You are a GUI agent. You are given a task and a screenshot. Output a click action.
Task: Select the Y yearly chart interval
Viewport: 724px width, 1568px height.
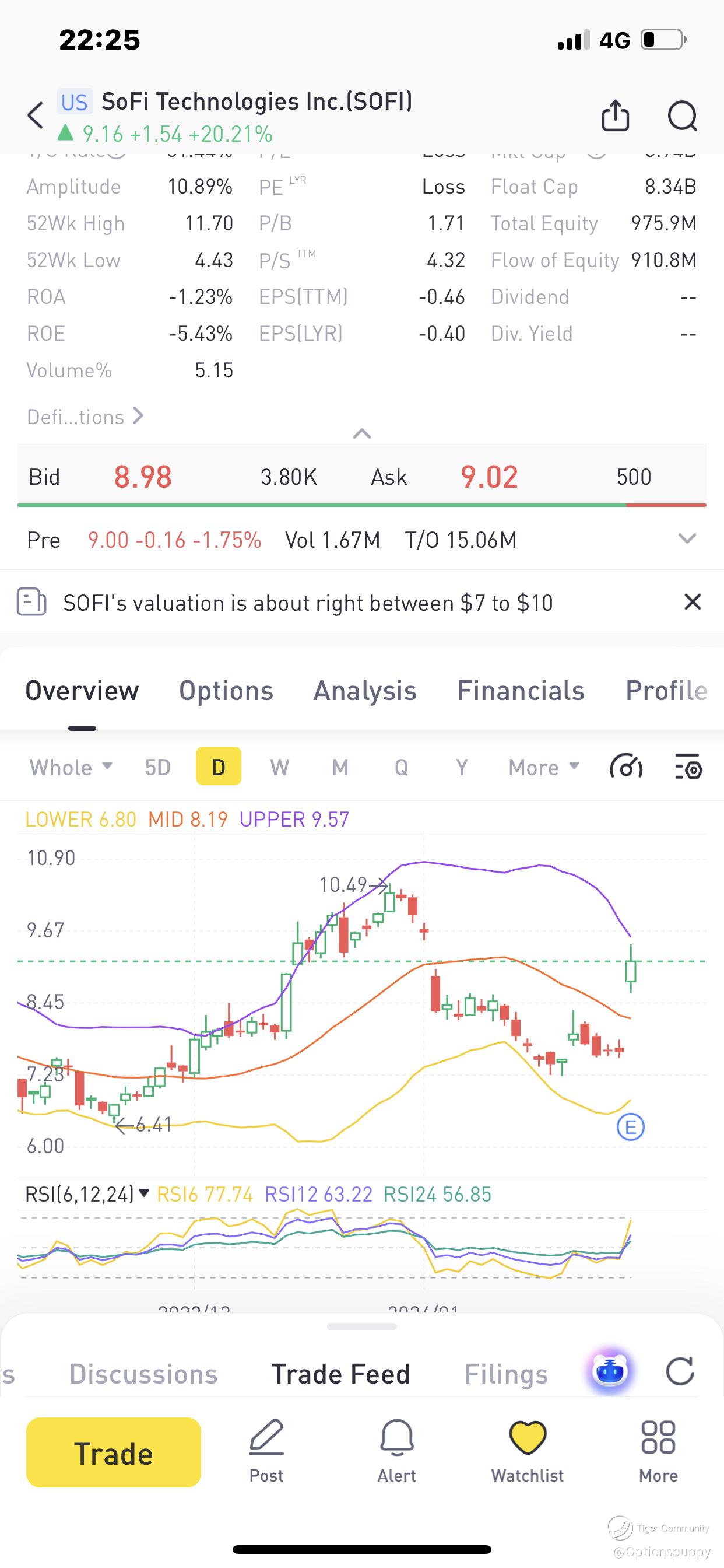pos(462,767)
